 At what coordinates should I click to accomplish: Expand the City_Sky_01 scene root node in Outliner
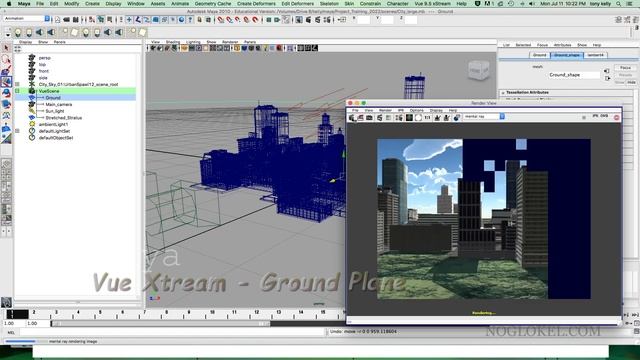pos(17,84)
